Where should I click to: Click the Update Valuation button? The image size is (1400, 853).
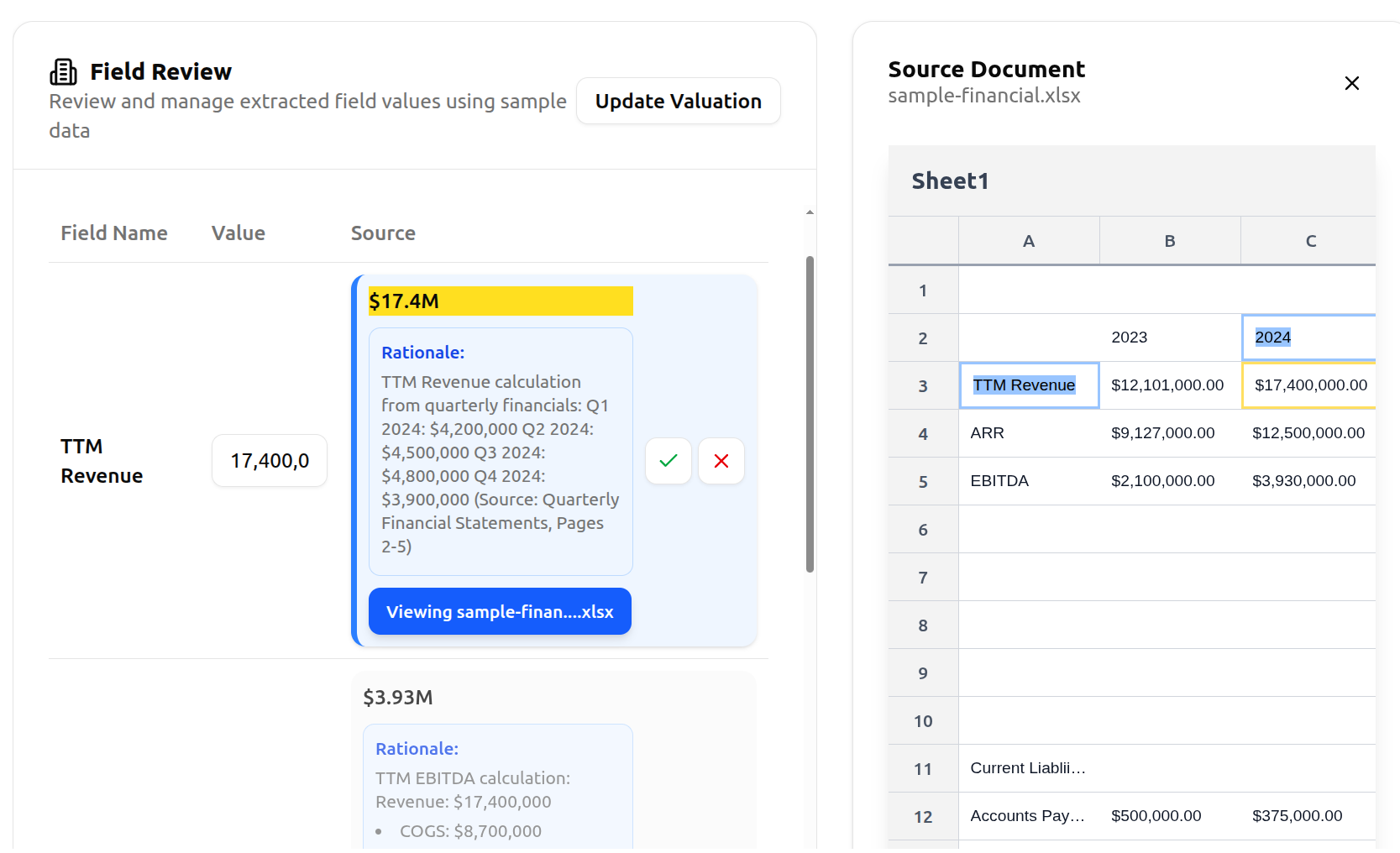pyautogui.click(x=679, y=101)
